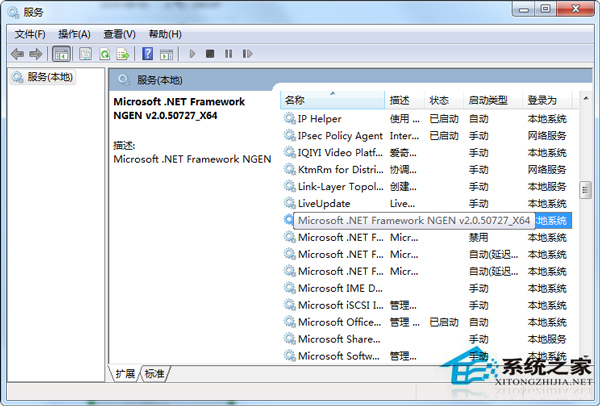Click 已启动 status of IP Helper

[x=444, y=119]
